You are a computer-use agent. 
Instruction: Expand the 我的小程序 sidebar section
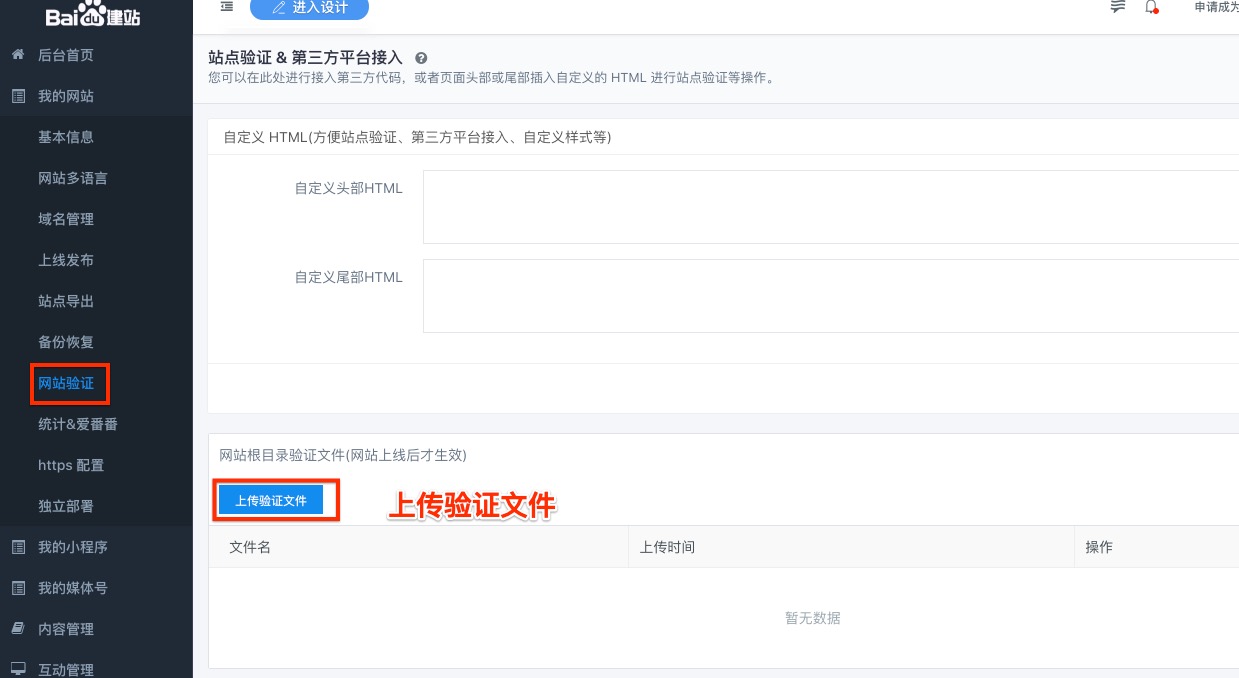72,547
